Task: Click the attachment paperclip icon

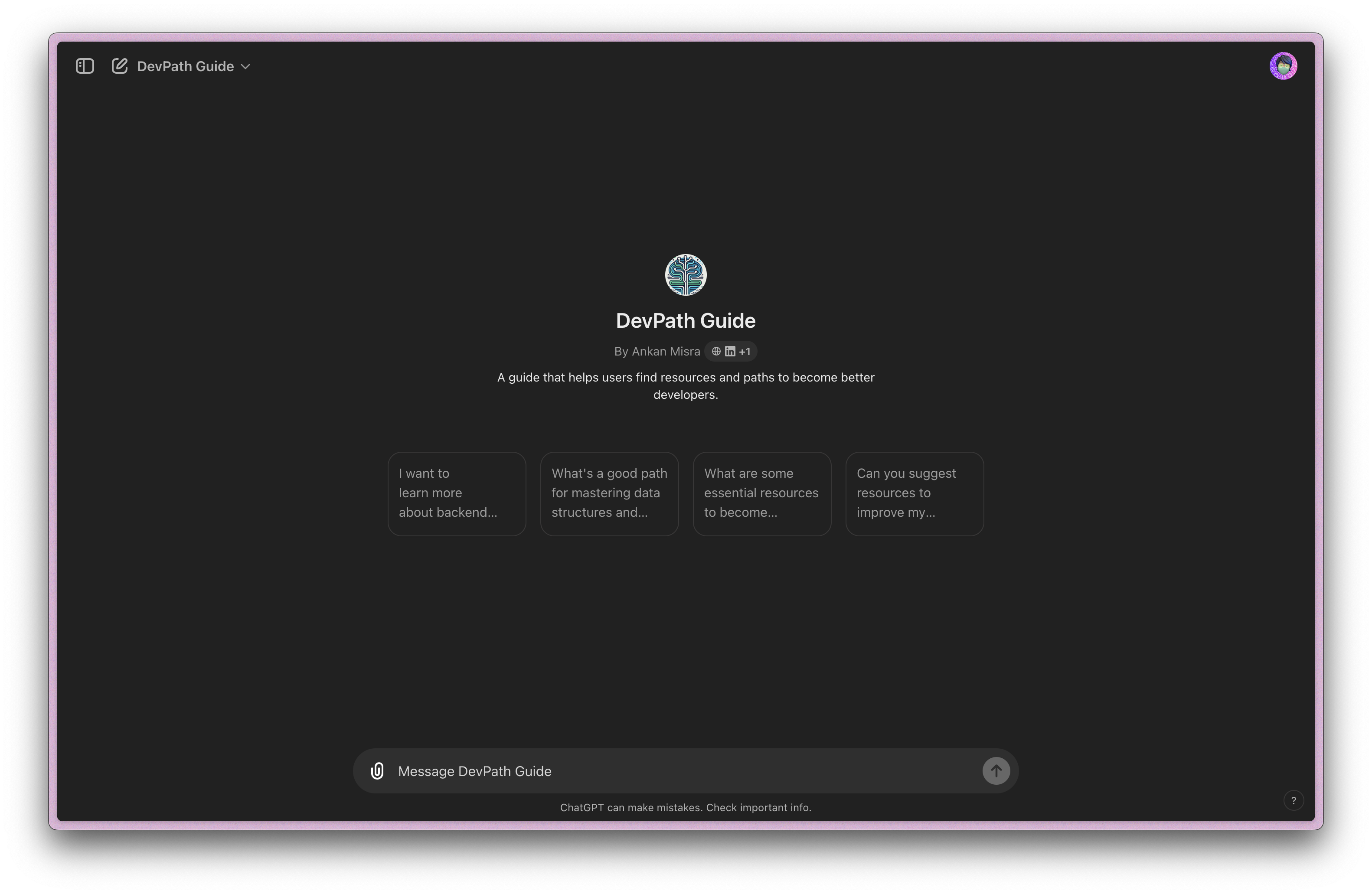Action: point(378,771)
